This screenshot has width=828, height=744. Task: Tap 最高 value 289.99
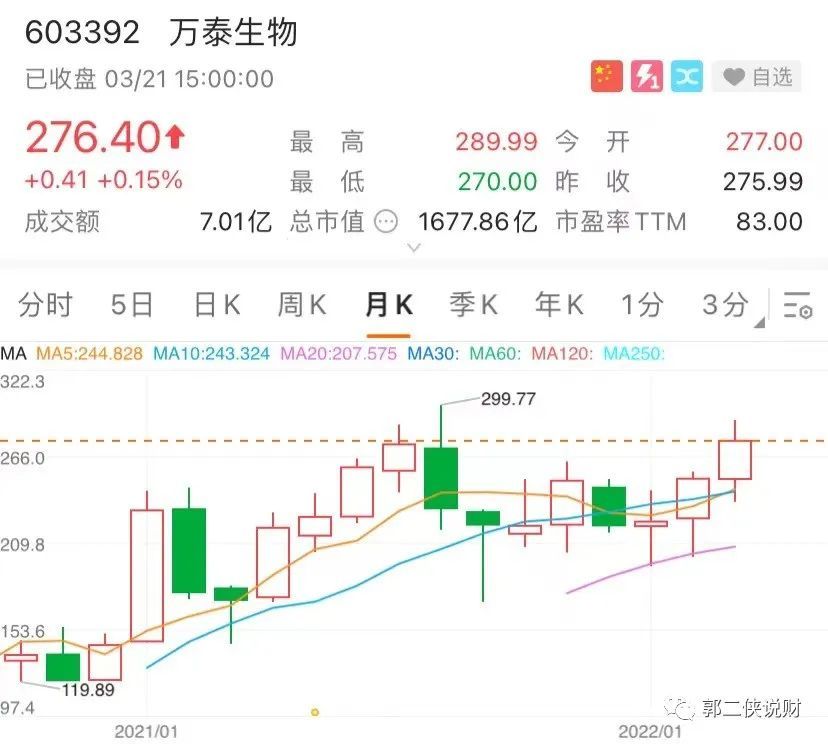tap(496, 142)
